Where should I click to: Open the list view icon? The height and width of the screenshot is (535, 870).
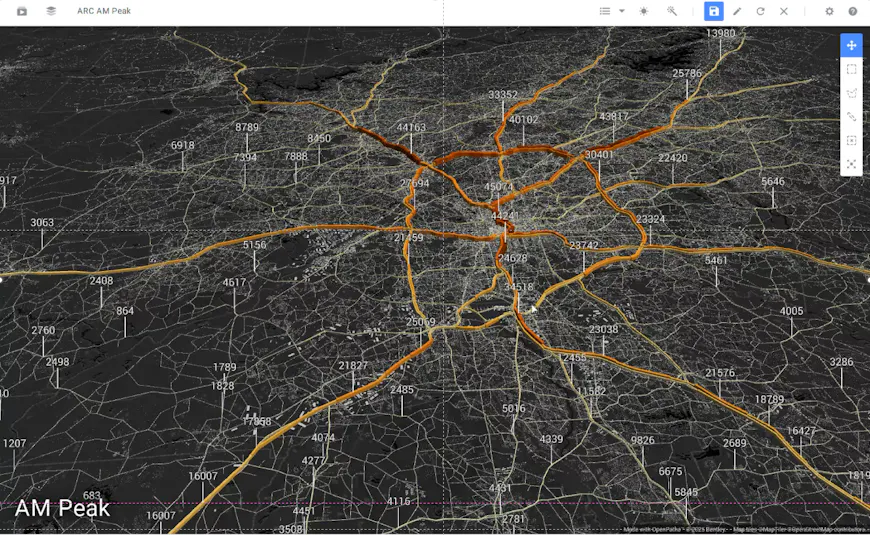coord(605,11)
